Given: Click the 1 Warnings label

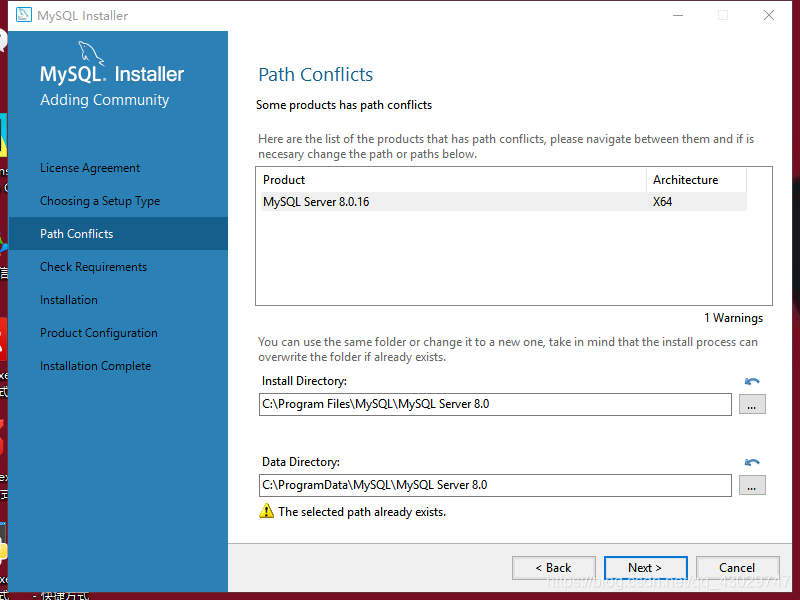Looking at the screenshot, I should [734, 318].
